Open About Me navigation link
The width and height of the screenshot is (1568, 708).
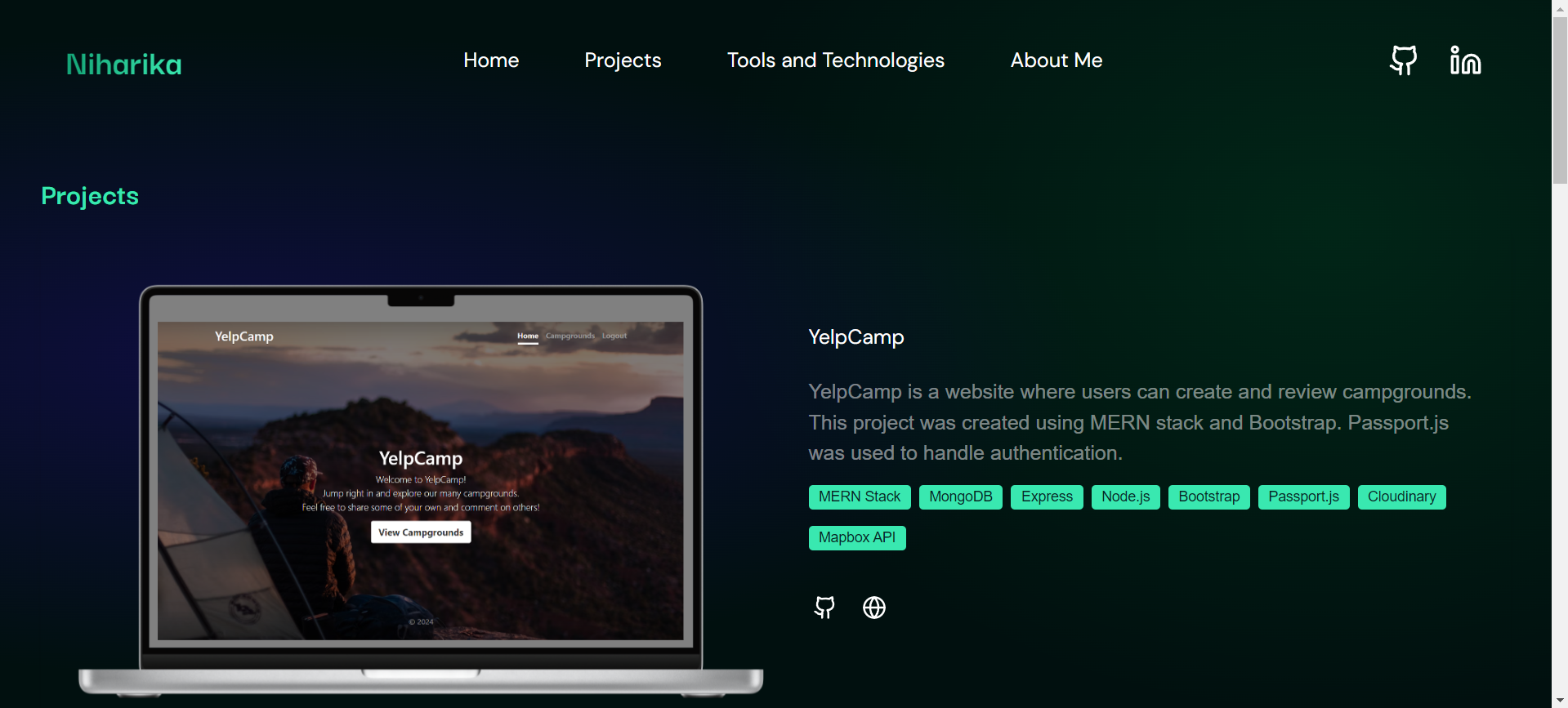coord(1057,60)
